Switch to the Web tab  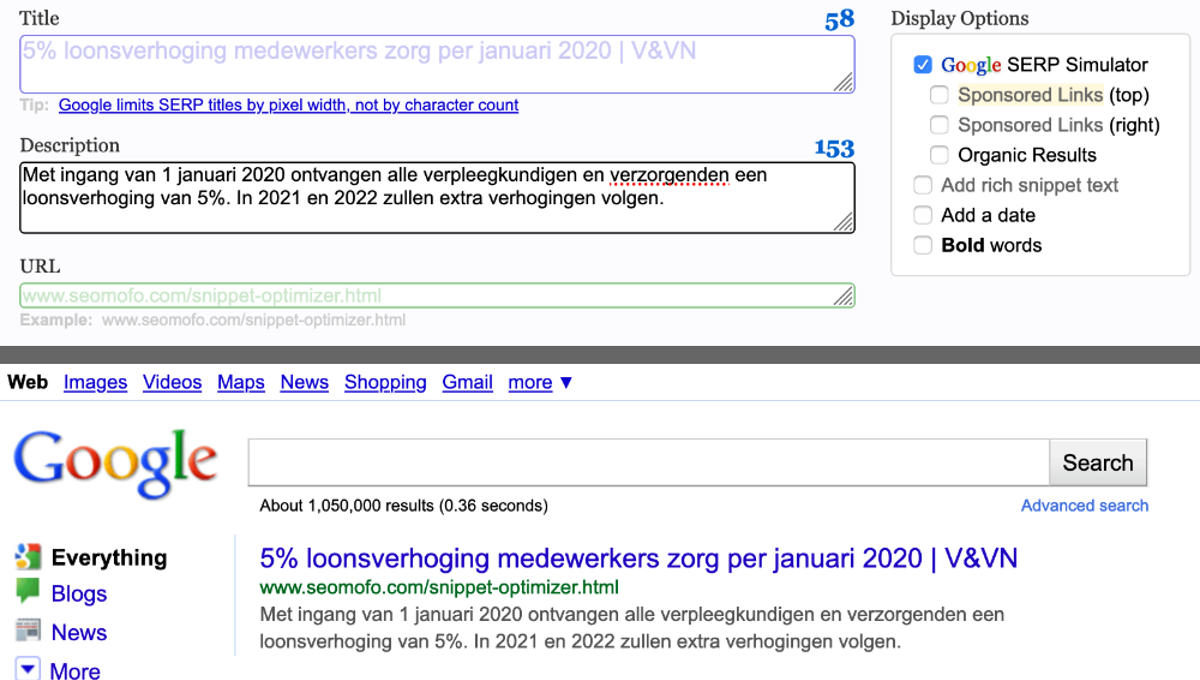(x=27, y=382)
